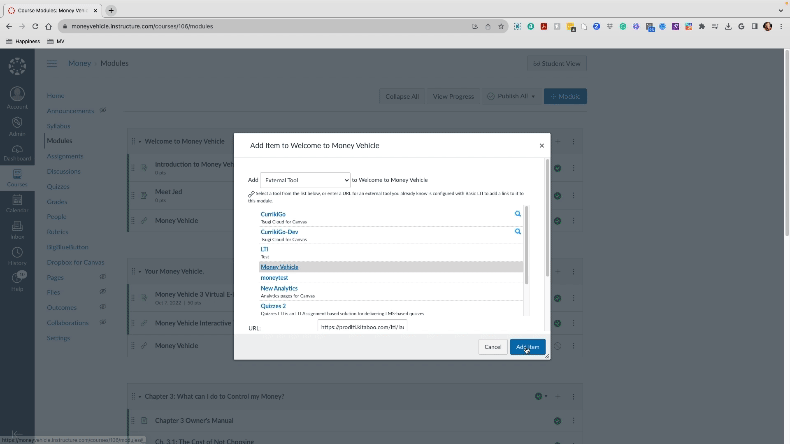790x444 pixels.
Task: Click View Progress button
Action: 453,96
